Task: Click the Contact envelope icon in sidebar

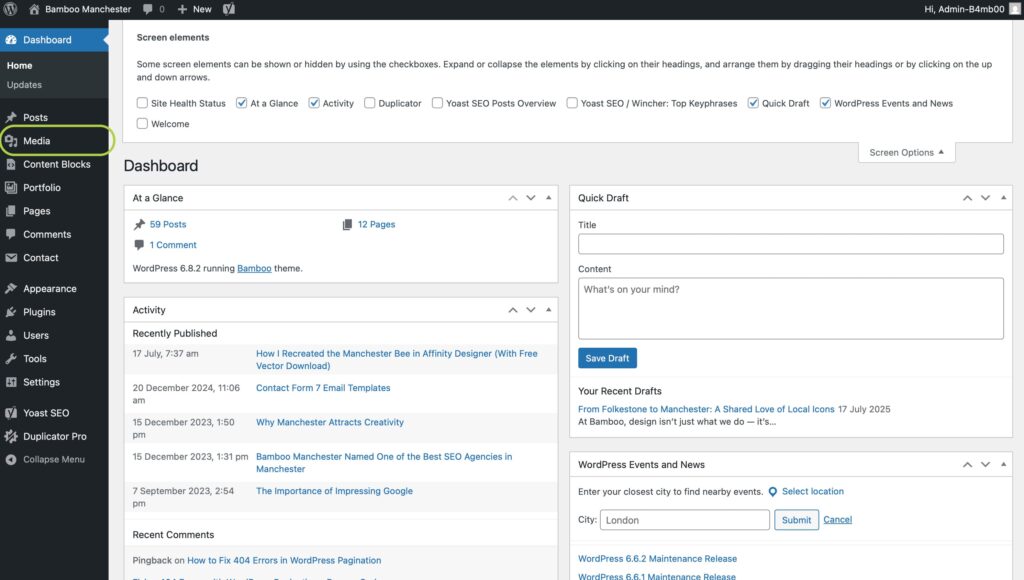Action: [x=11, y=258]
